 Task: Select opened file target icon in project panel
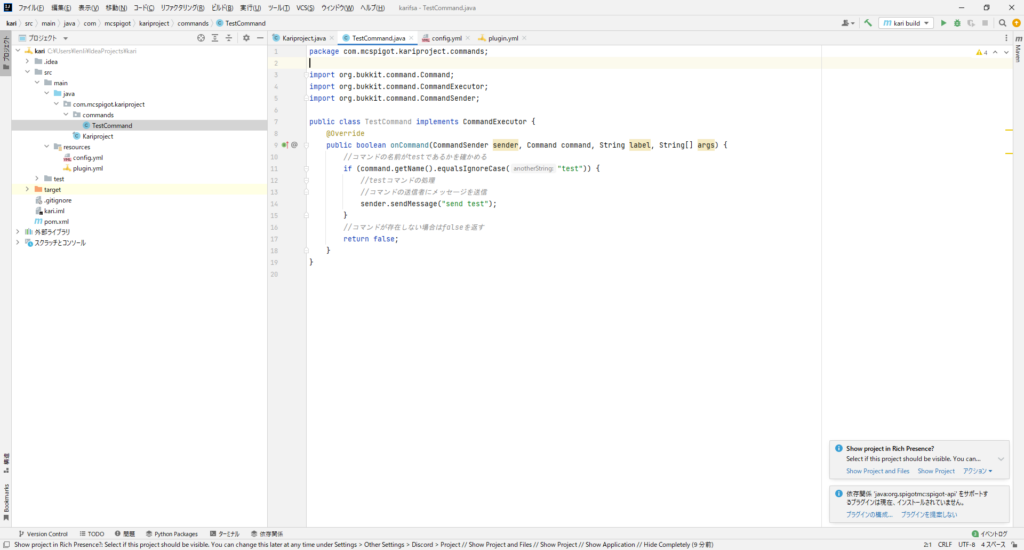(201, 38)
